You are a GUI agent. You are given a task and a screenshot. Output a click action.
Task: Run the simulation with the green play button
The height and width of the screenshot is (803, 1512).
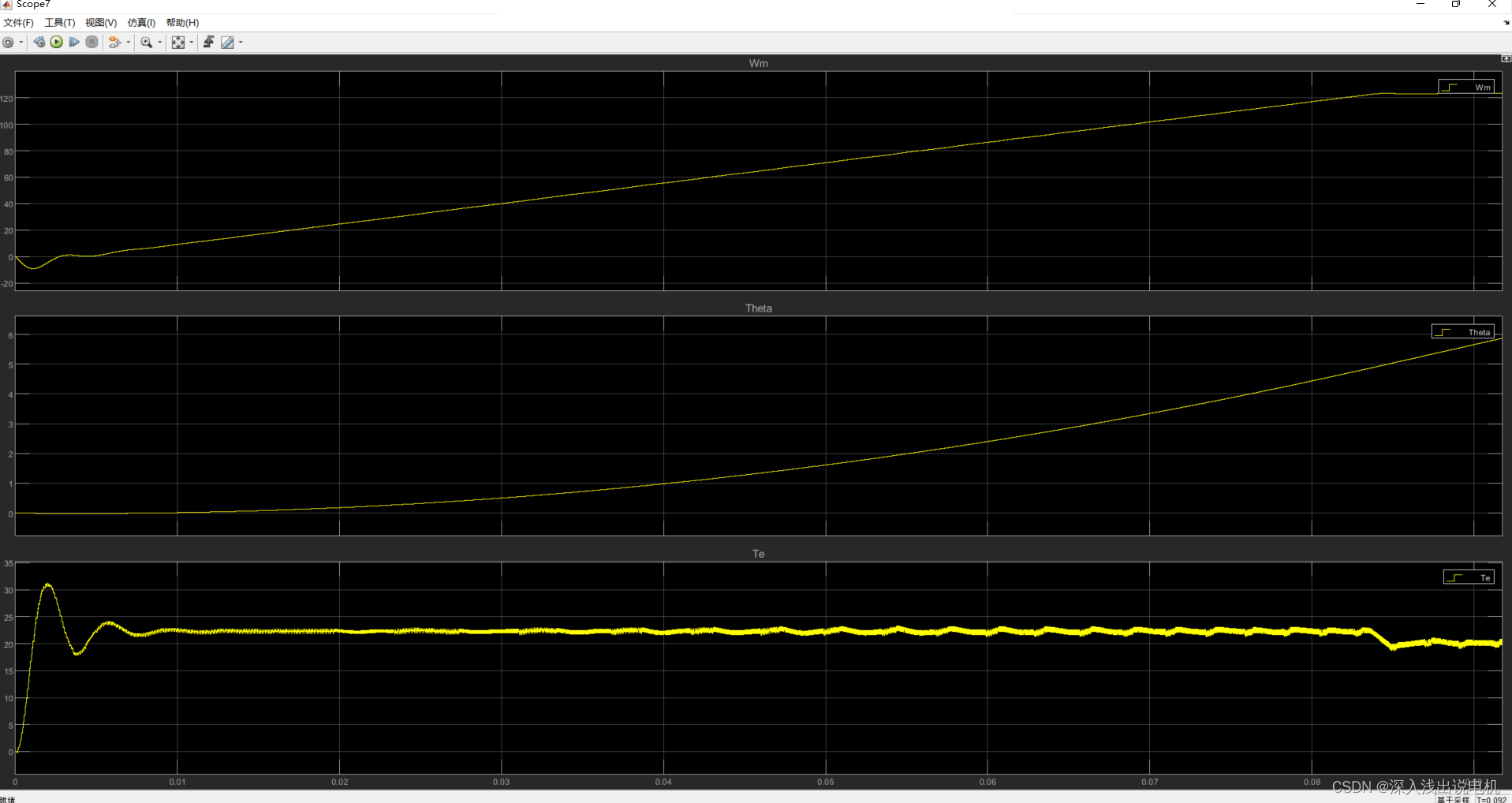point(57,43)
